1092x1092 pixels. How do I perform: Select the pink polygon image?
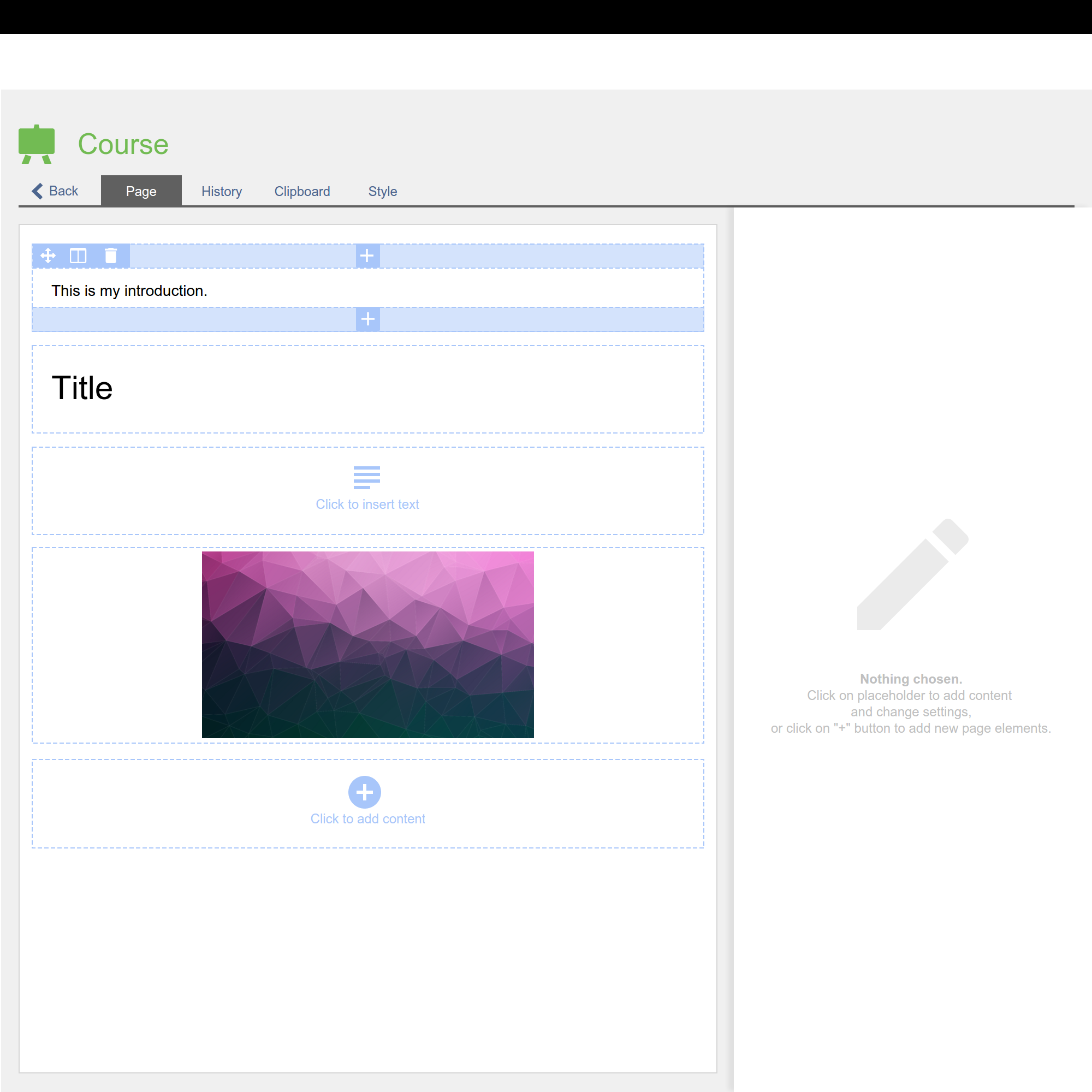pos(367,644)
